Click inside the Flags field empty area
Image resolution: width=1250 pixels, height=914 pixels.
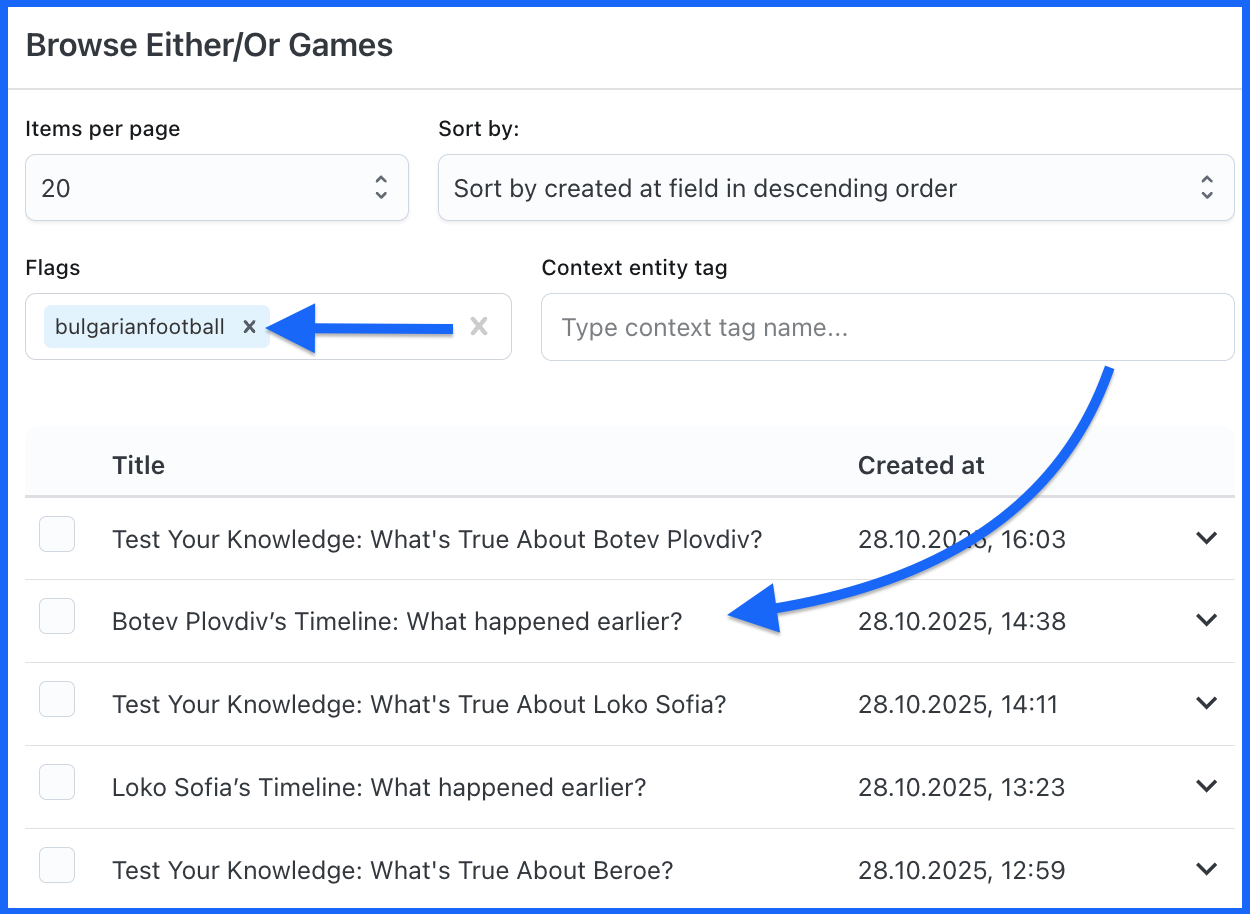tap(370, 327)
